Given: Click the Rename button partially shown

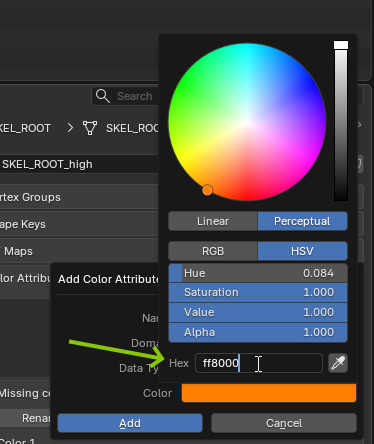Looking at the screenshot, I should [25, 418].
